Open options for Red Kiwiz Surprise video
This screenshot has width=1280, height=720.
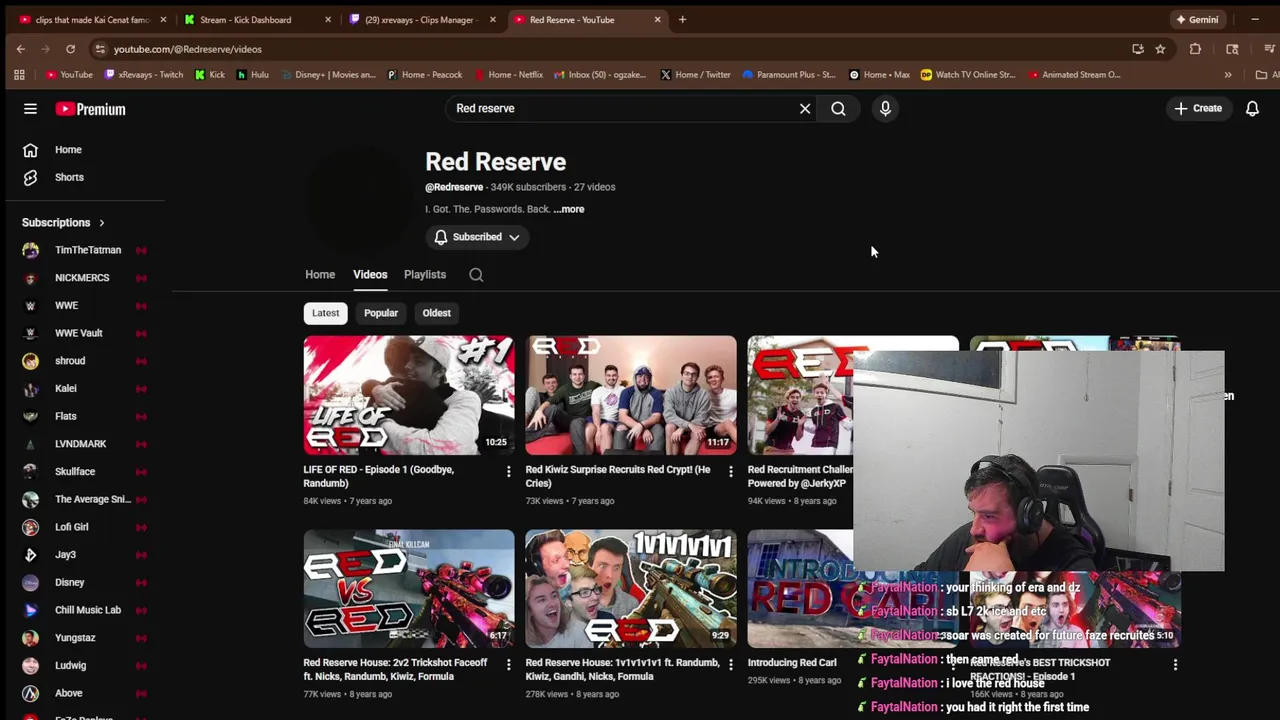coord(730,471)
